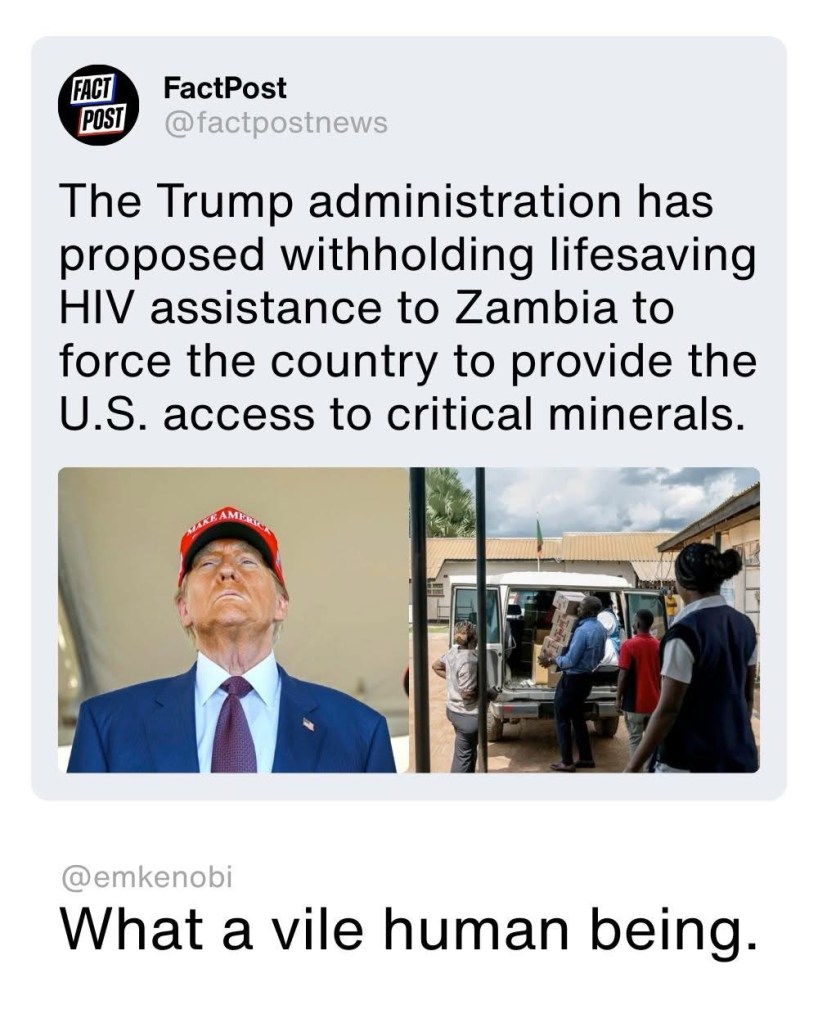The width and height of the screenshot is (818, 1023).
Task: Click the palm tree behind the poles
Action: click(449, 502)
